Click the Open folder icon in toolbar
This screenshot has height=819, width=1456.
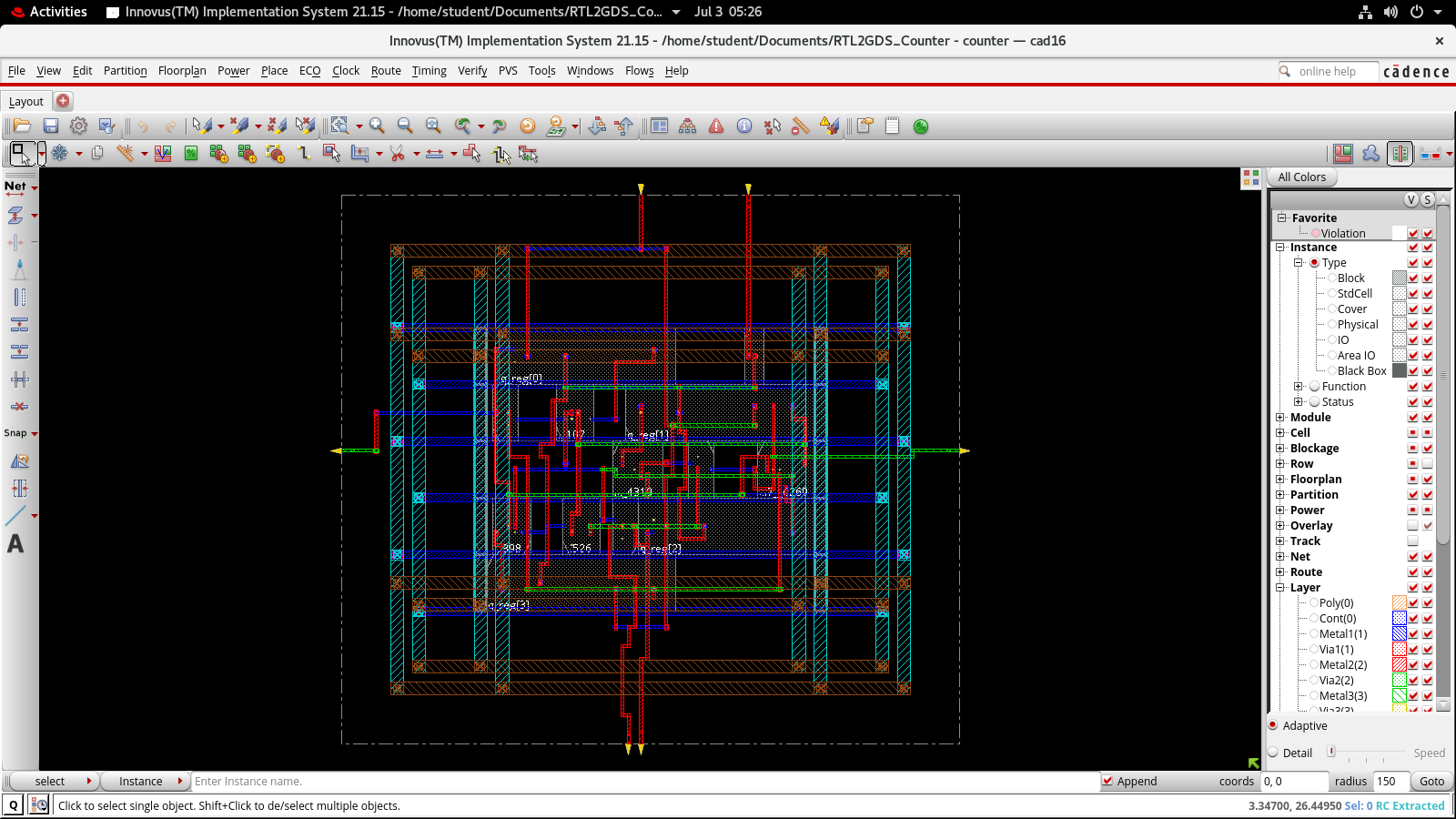coord(22,126)
